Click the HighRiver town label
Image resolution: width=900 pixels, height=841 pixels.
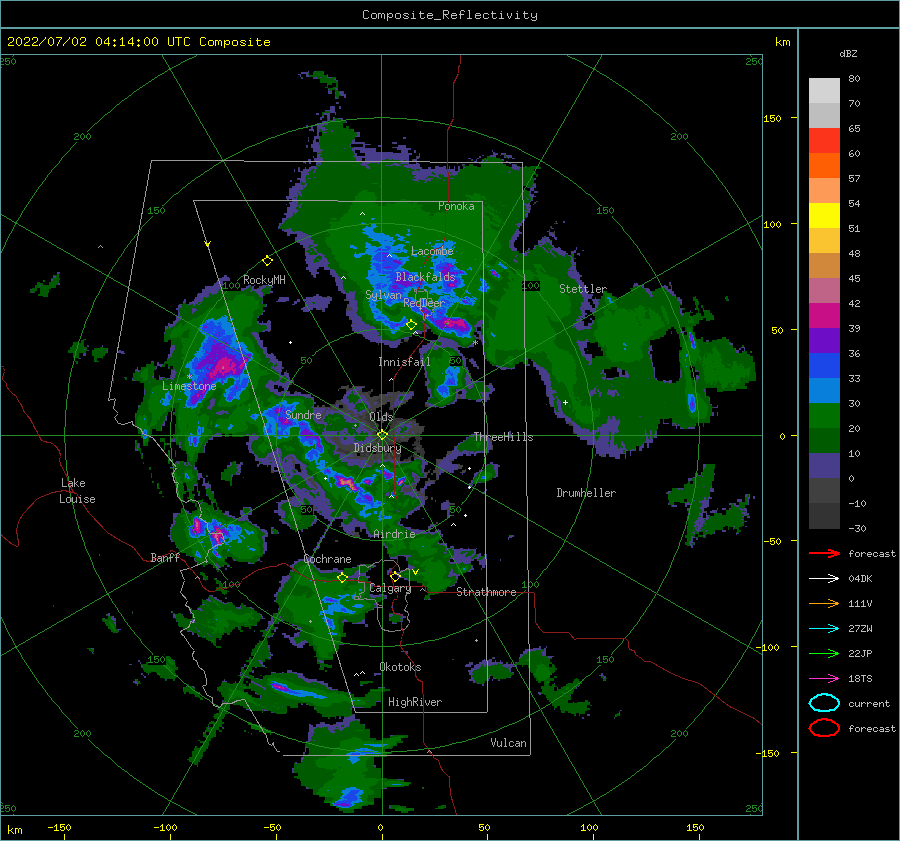pos(415,702)
